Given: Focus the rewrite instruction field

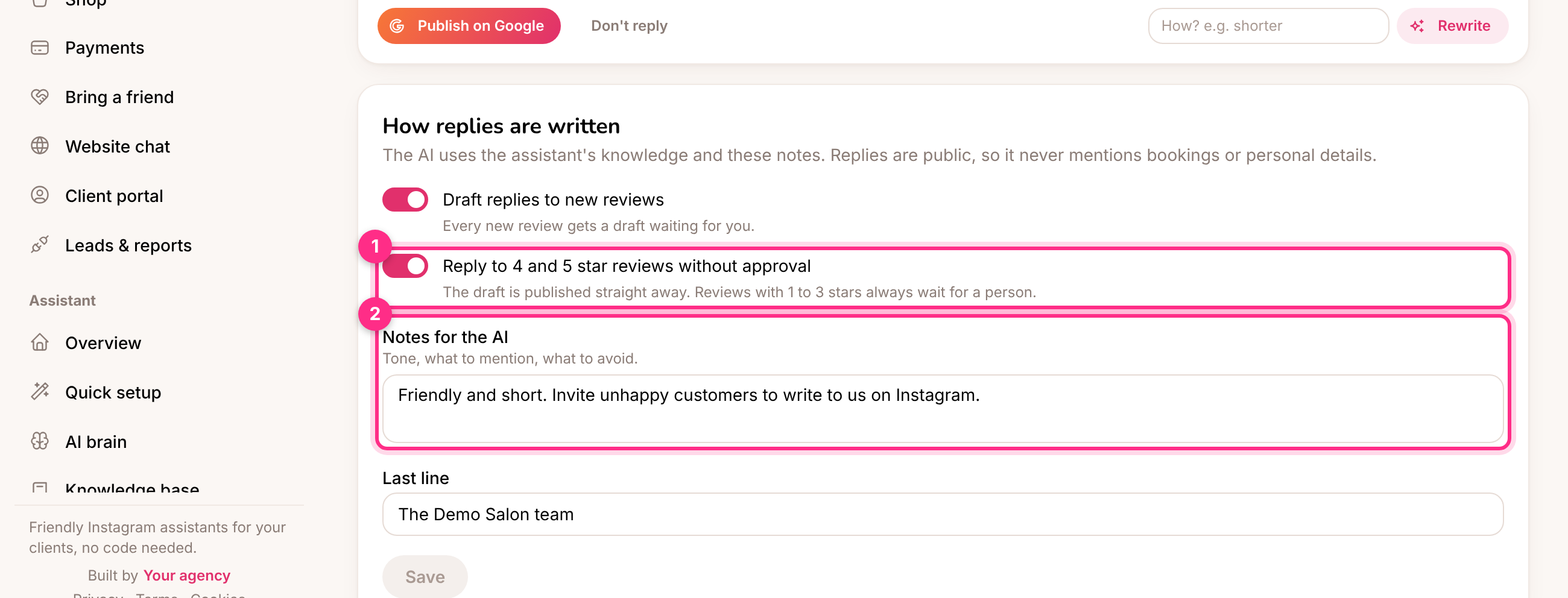Looking at the screenshot, I should tap(1268, 25).
